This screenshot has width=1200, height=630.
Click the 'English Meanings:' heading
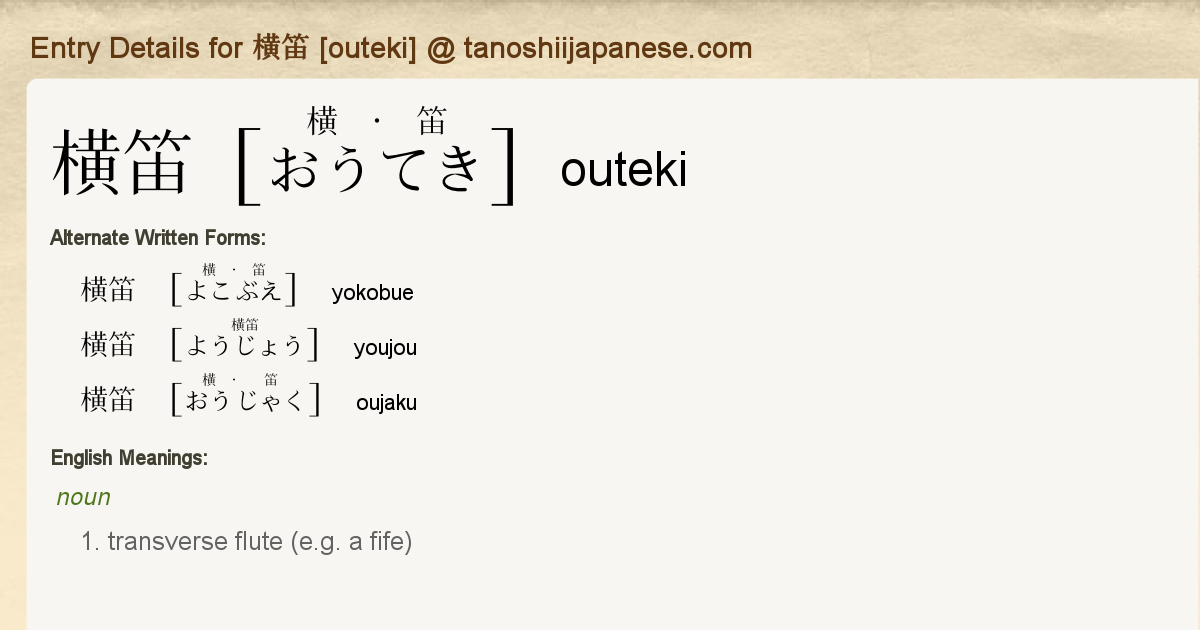pos(129,458)
